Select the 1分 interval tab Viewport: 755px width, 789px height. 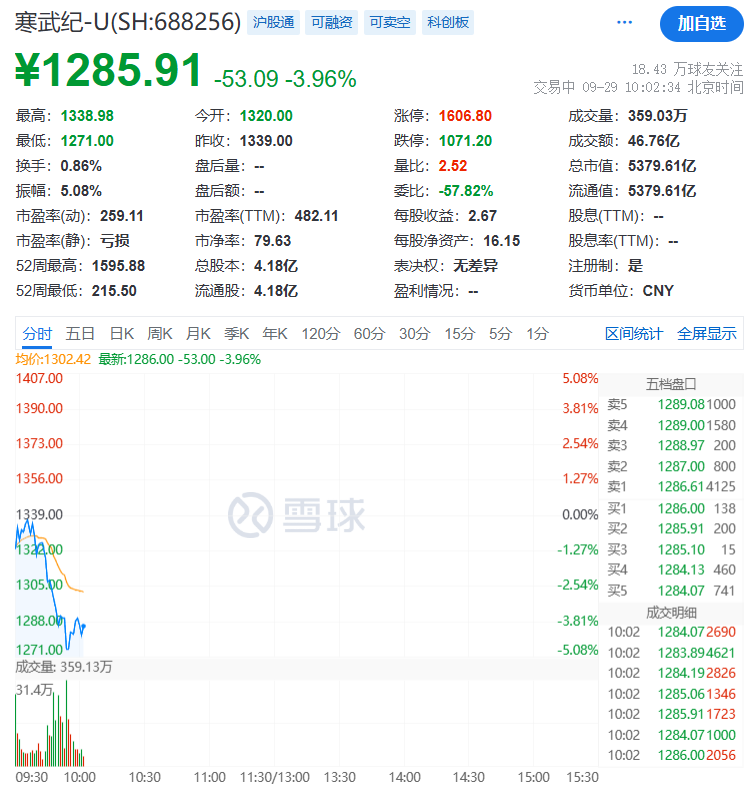coord(538,334)
